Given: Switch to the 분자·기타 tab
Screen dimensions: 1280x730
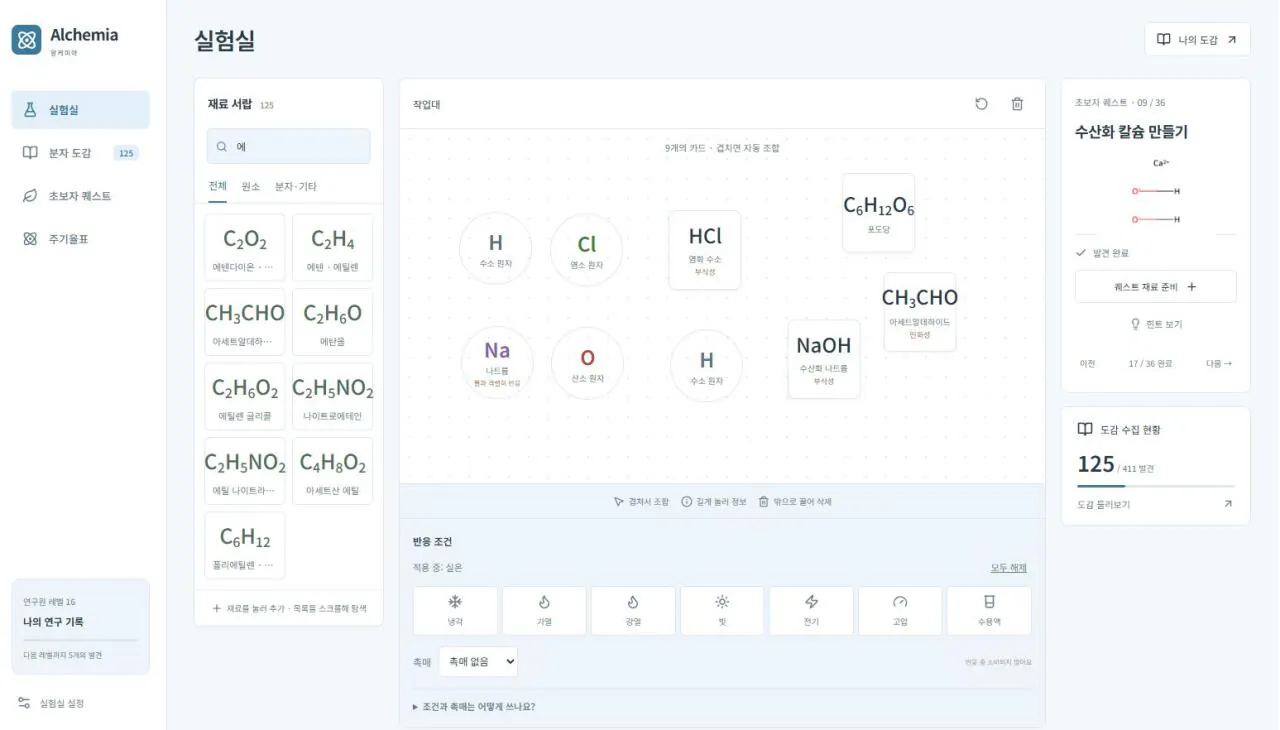Looking at the screenshot, I should [295, 187].
